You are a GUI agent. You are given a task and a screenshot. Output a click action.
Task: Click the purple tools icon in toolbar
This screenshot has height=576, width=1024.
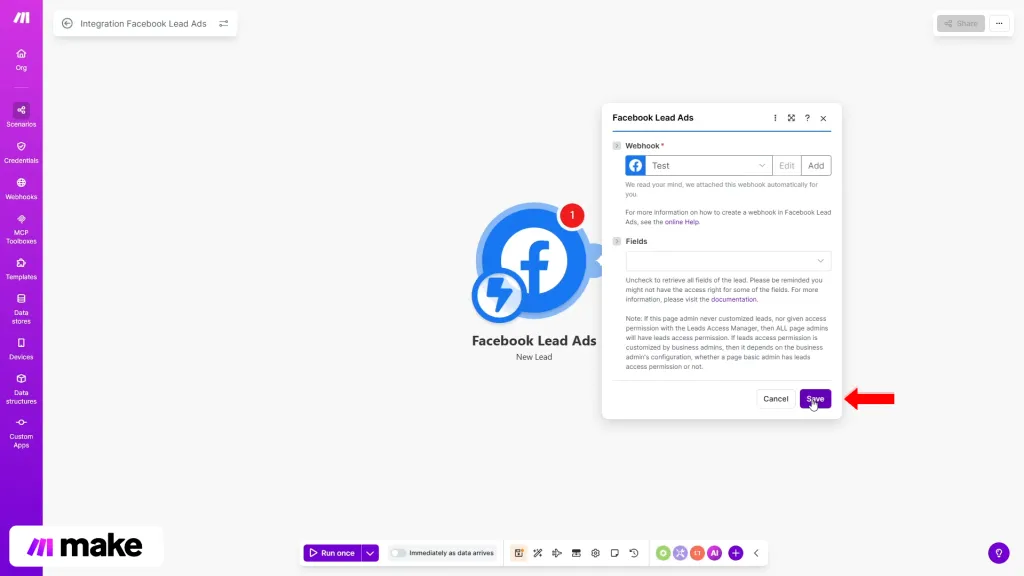[x=680, y=553]
